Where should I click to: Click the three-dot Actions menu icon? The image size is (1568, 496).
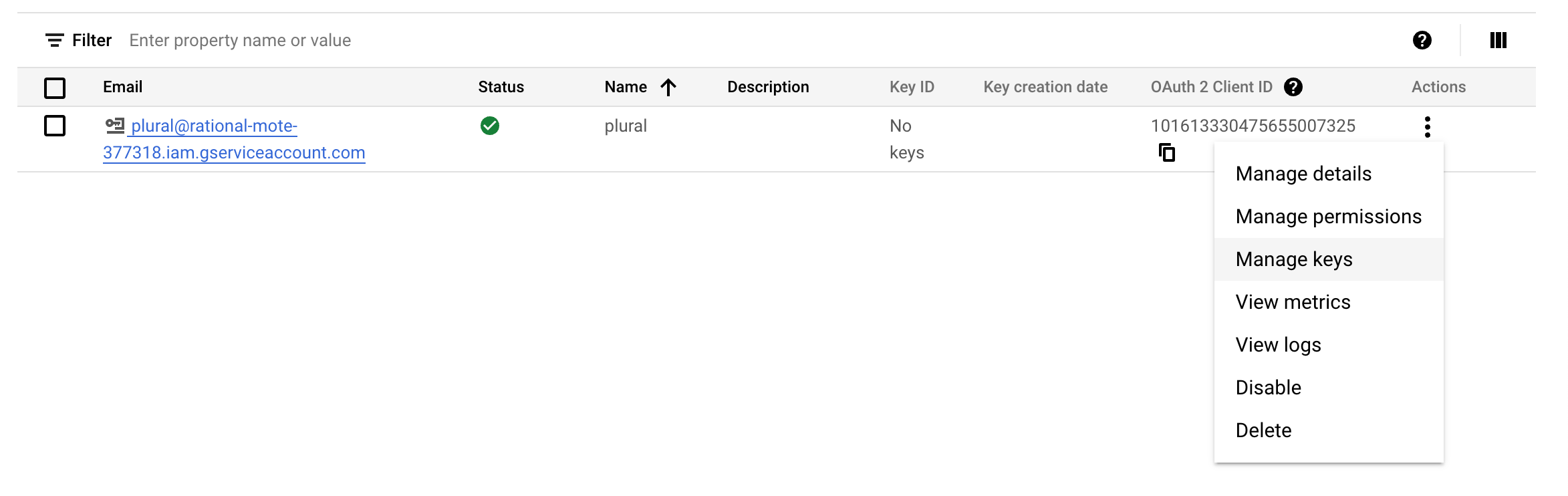pyautogui.click(x=1427, y=126)
